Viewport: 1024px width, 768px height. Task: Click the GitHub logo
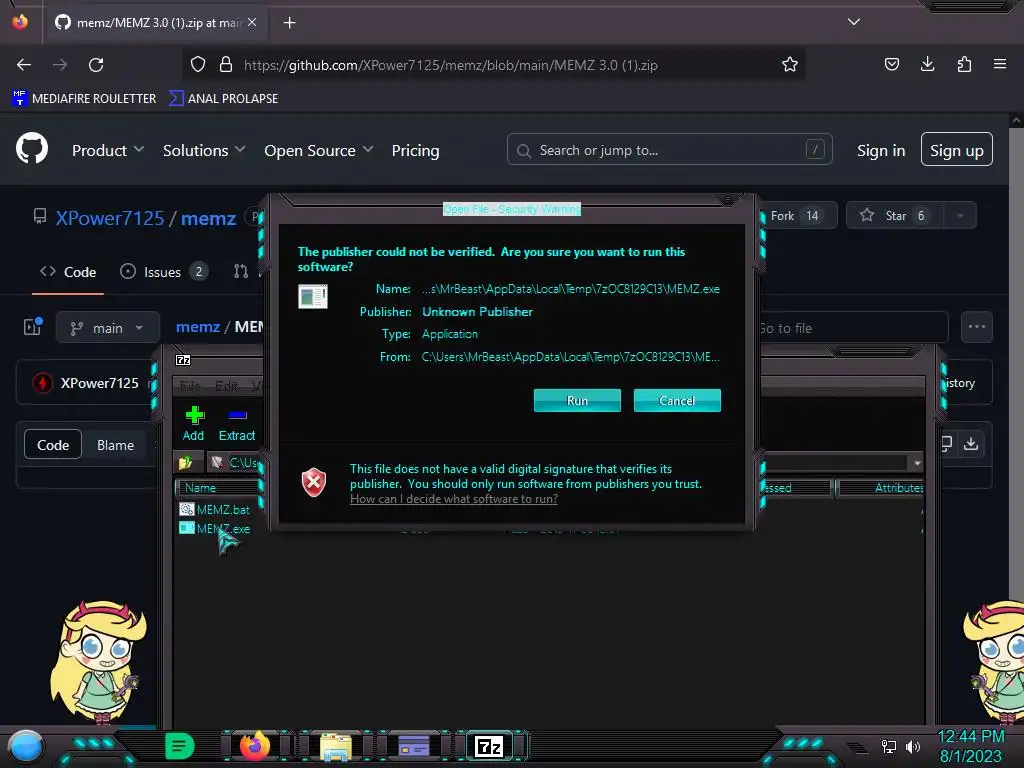tap(32, 149)
